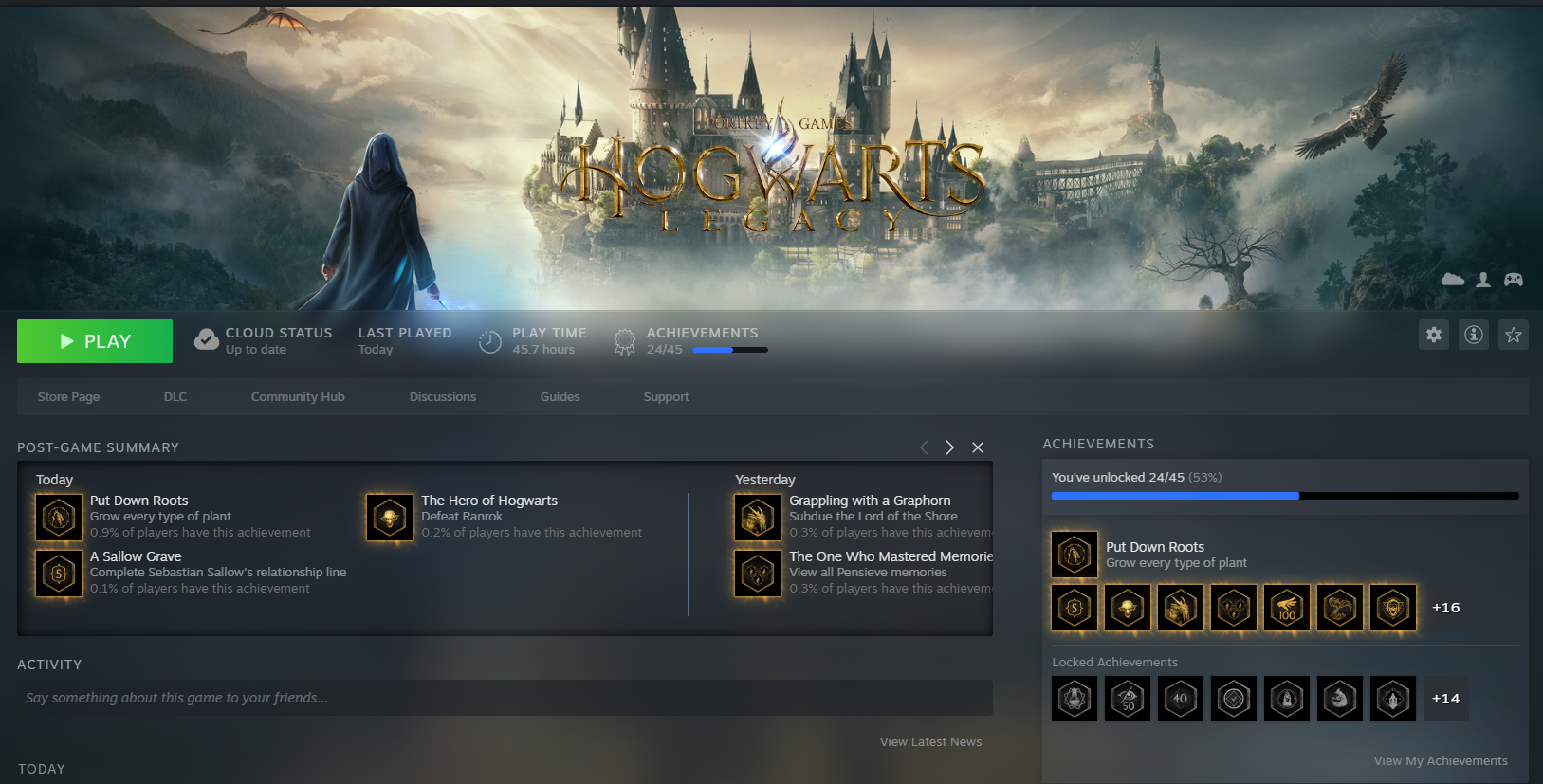Click 'Up to date' cloud status text
Screen dimensions: 1543x784
pos(256,350)
